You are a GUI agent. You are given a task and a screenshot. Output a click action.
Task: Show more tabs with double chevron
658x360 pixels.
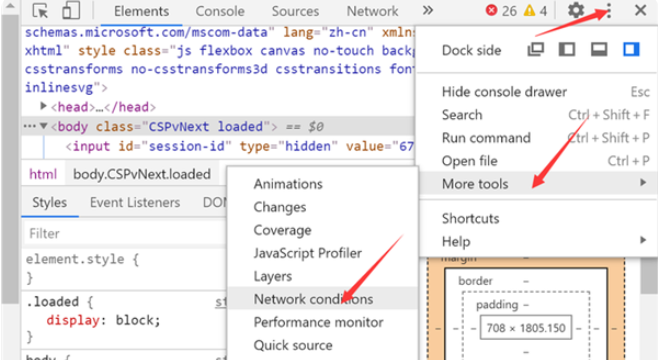pos(428,10)
